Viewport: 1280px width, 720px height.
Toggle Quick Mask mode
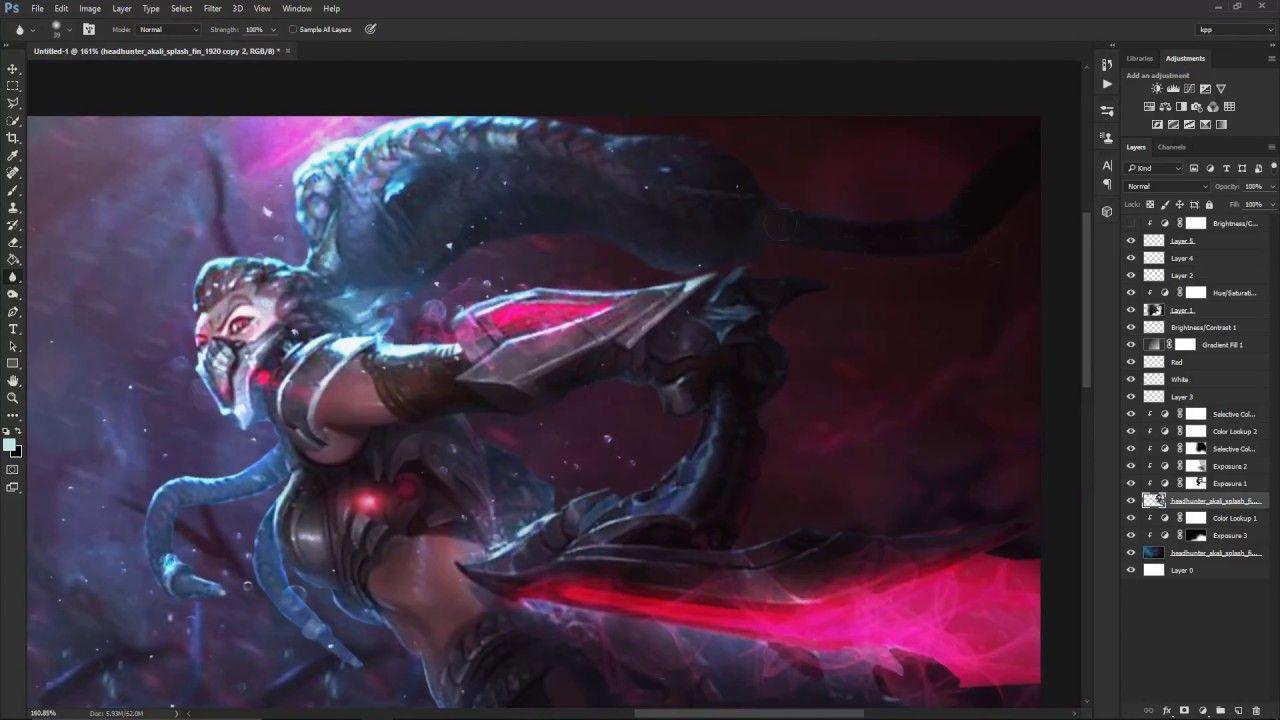[x=13, y=469]
